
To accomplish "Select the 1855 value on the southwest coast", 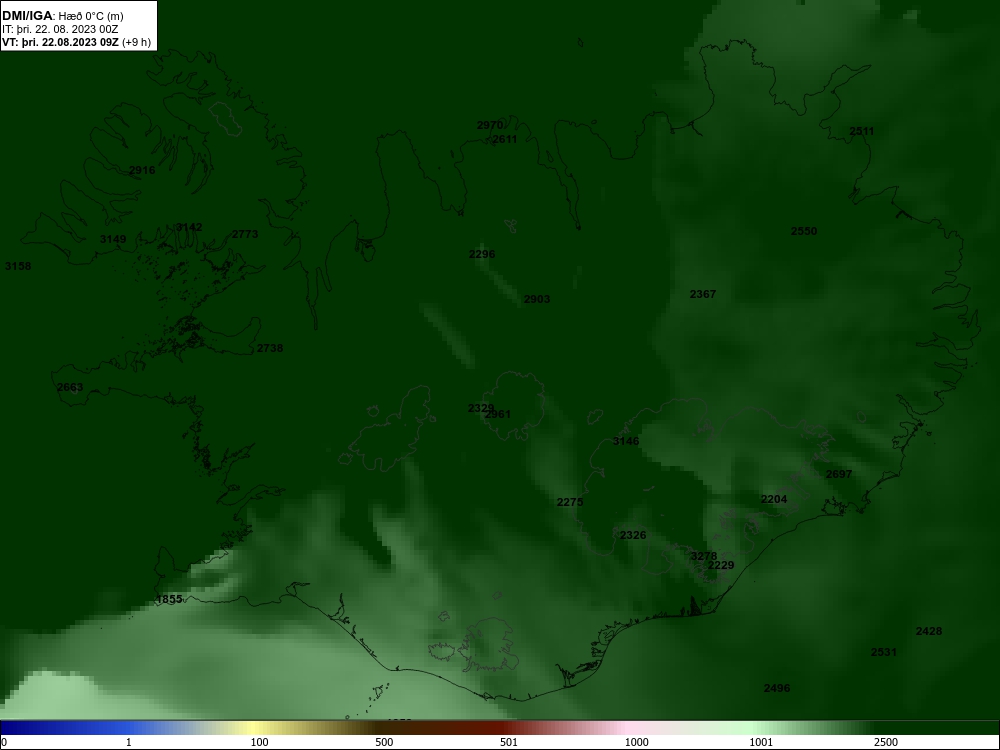I will pos(169,599).
